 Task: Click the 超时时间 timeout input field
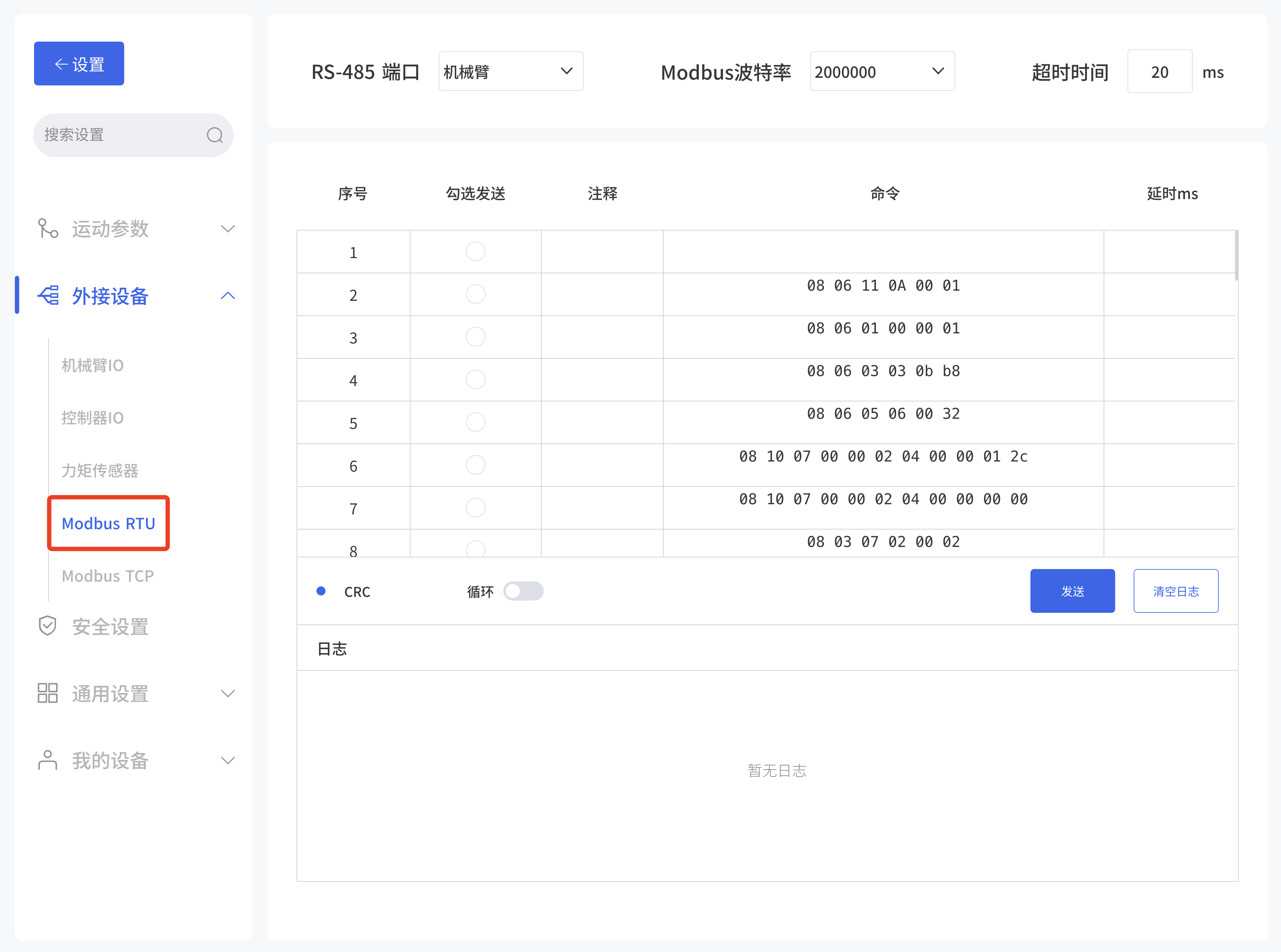[1159, 71]
